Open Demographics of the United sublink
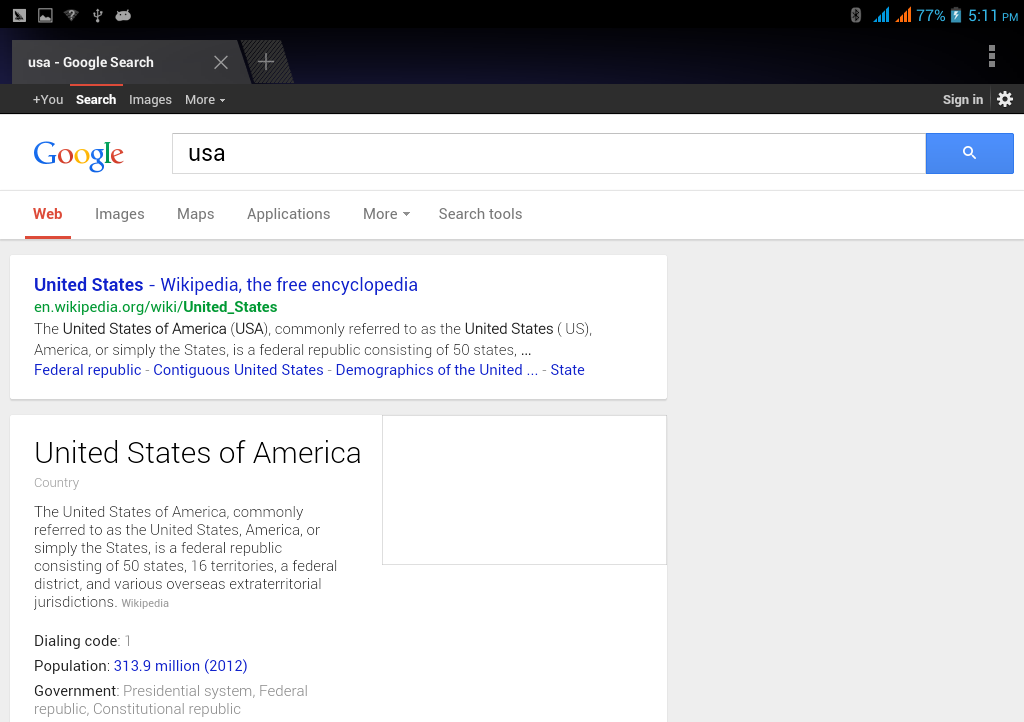 [x=437, y=370]
